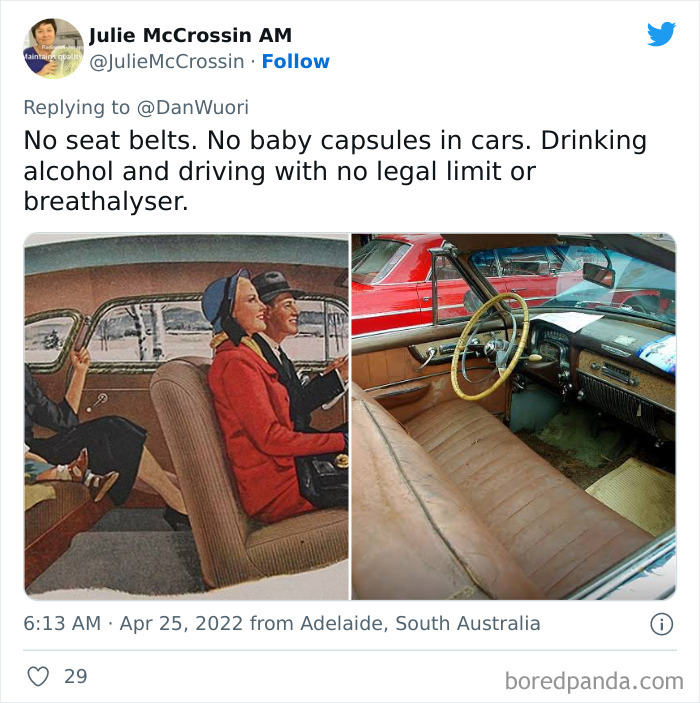
Task: Click the Julie McCrossin AM display name
Action: coord(191,35)
